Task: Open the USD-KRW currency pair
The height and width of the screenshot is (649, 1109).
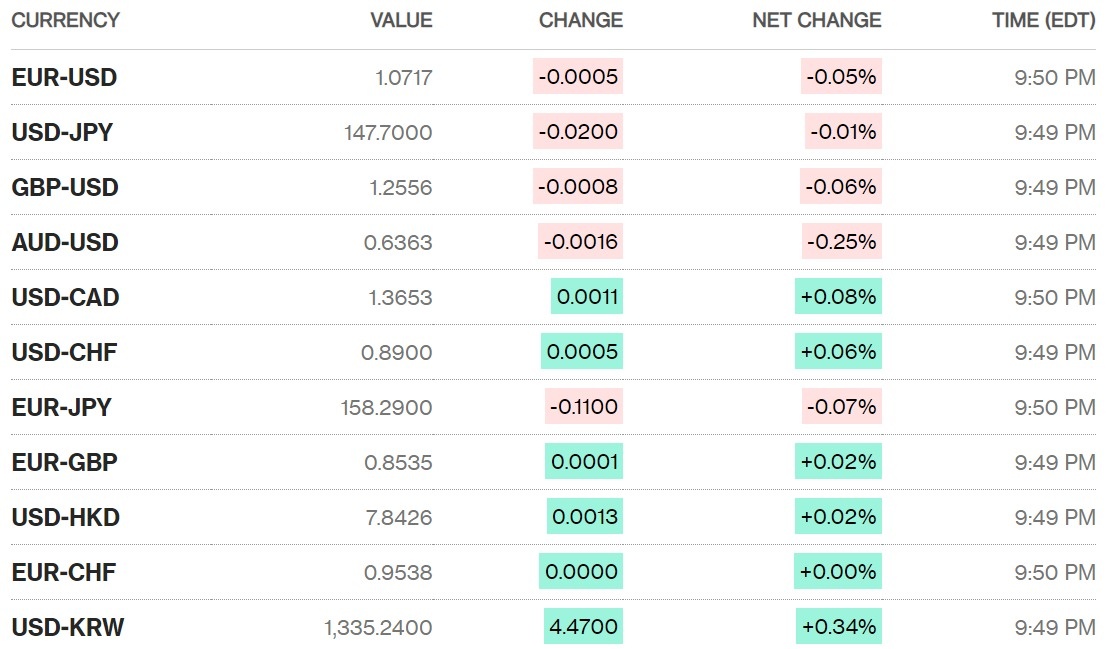Action: tap(67, 627)
